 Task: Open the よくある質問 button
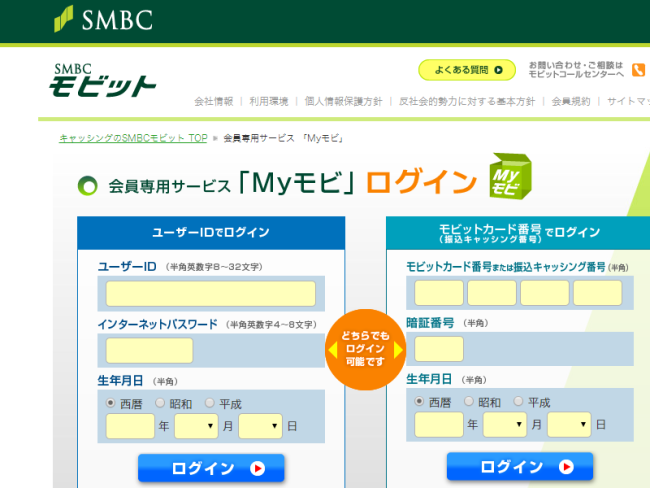(467, 70)
